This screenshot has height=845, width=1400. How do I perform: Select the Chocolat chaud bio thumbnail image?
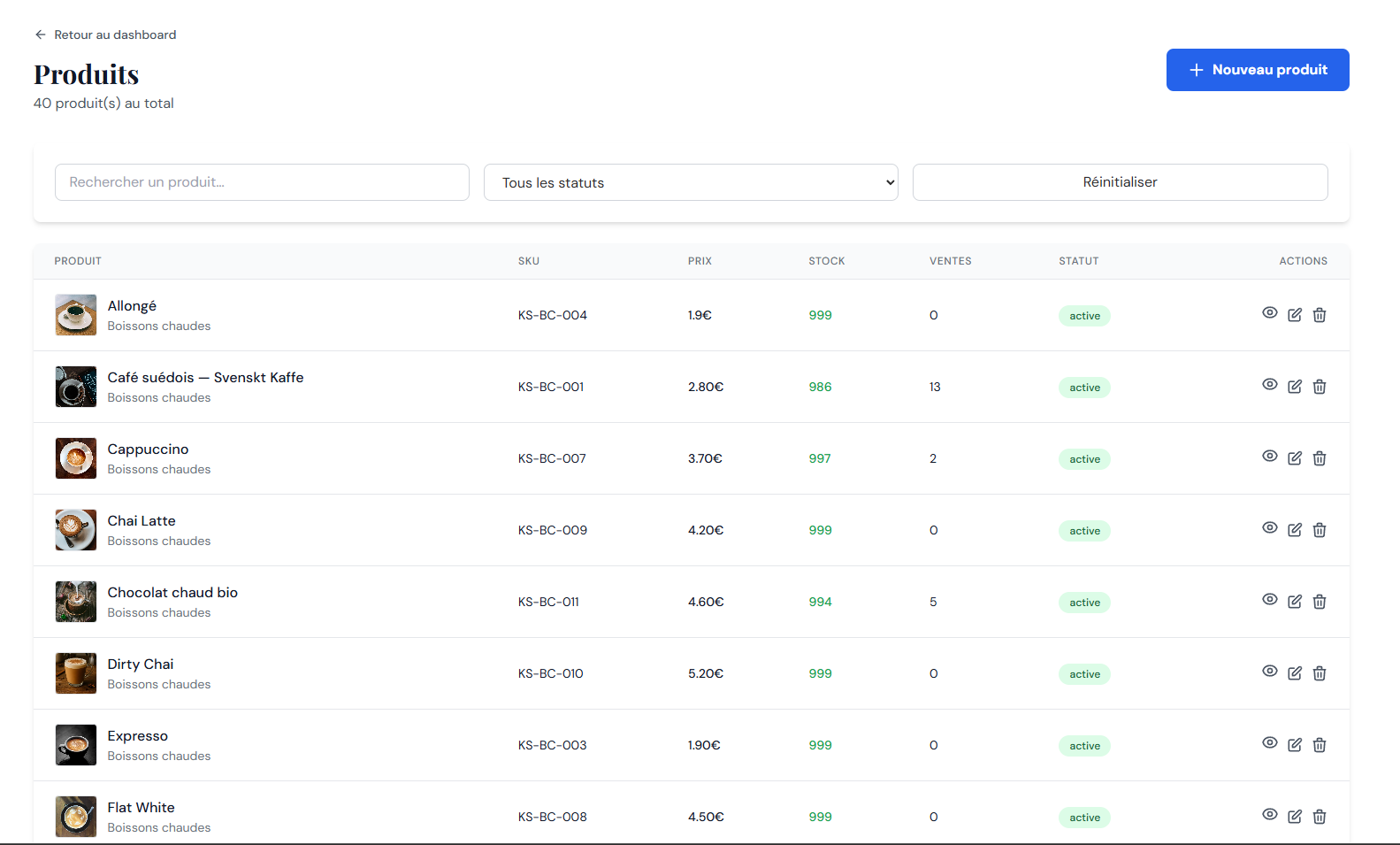click(x=76, y=602)
